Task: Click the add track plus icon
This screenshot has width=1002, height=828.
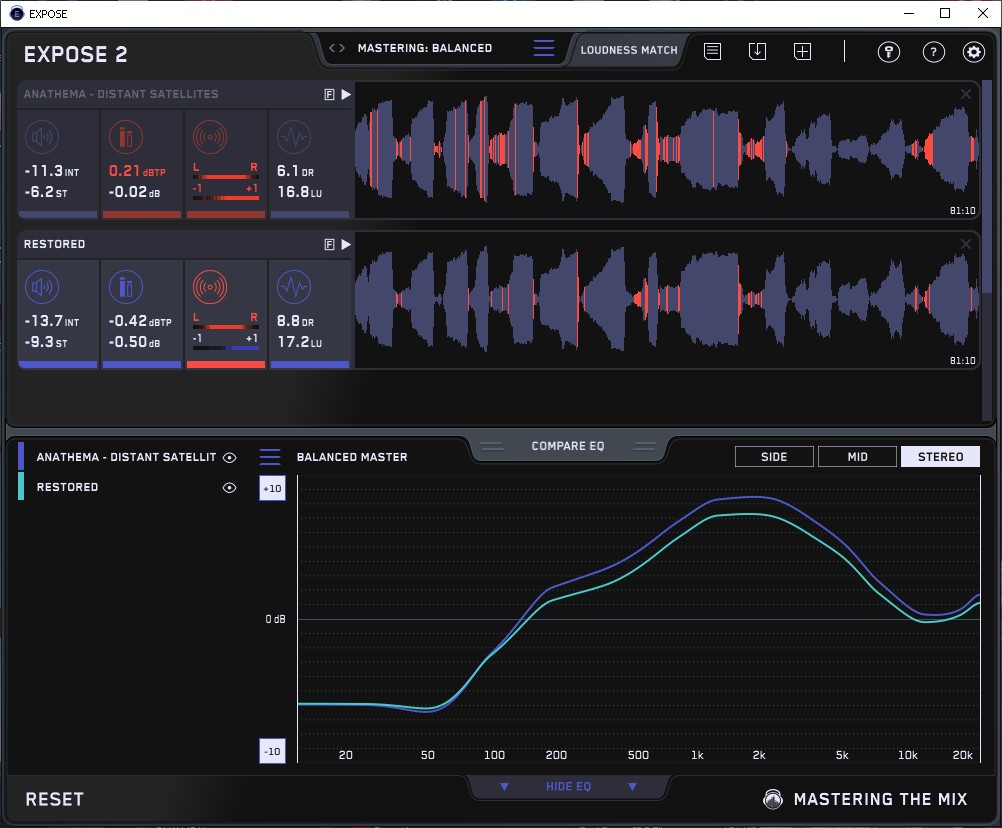Action: tap(802, 51)
